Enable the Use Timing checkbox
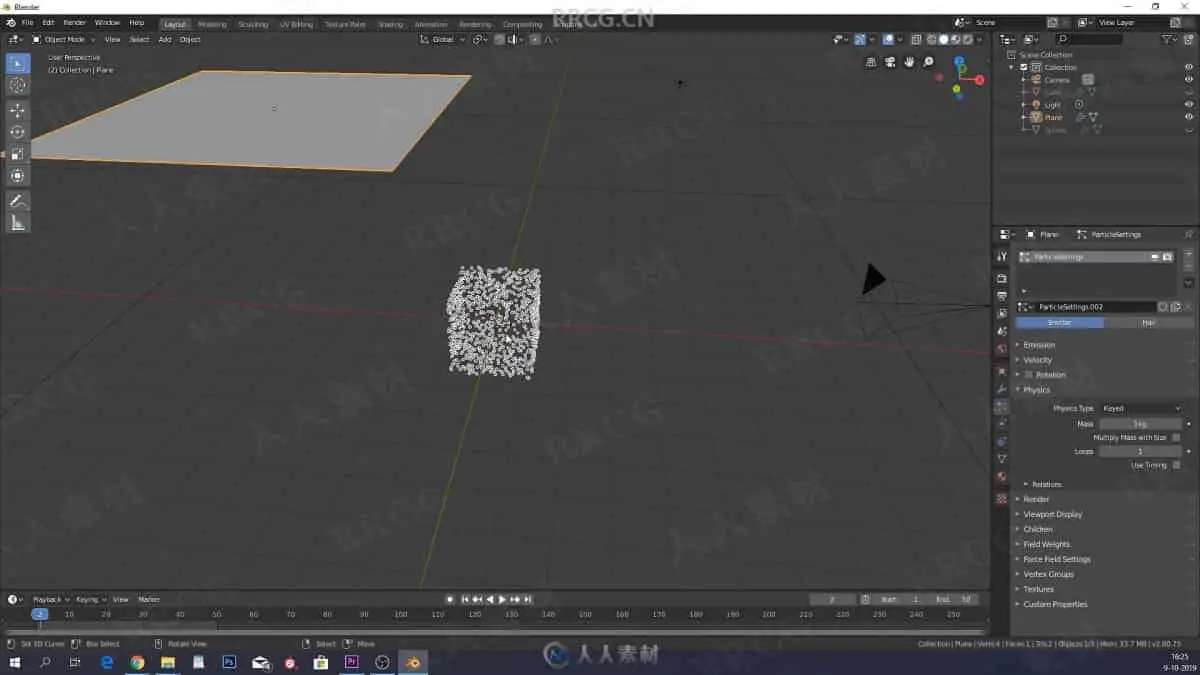The image size is (1200, 675). coord(1176,465)
